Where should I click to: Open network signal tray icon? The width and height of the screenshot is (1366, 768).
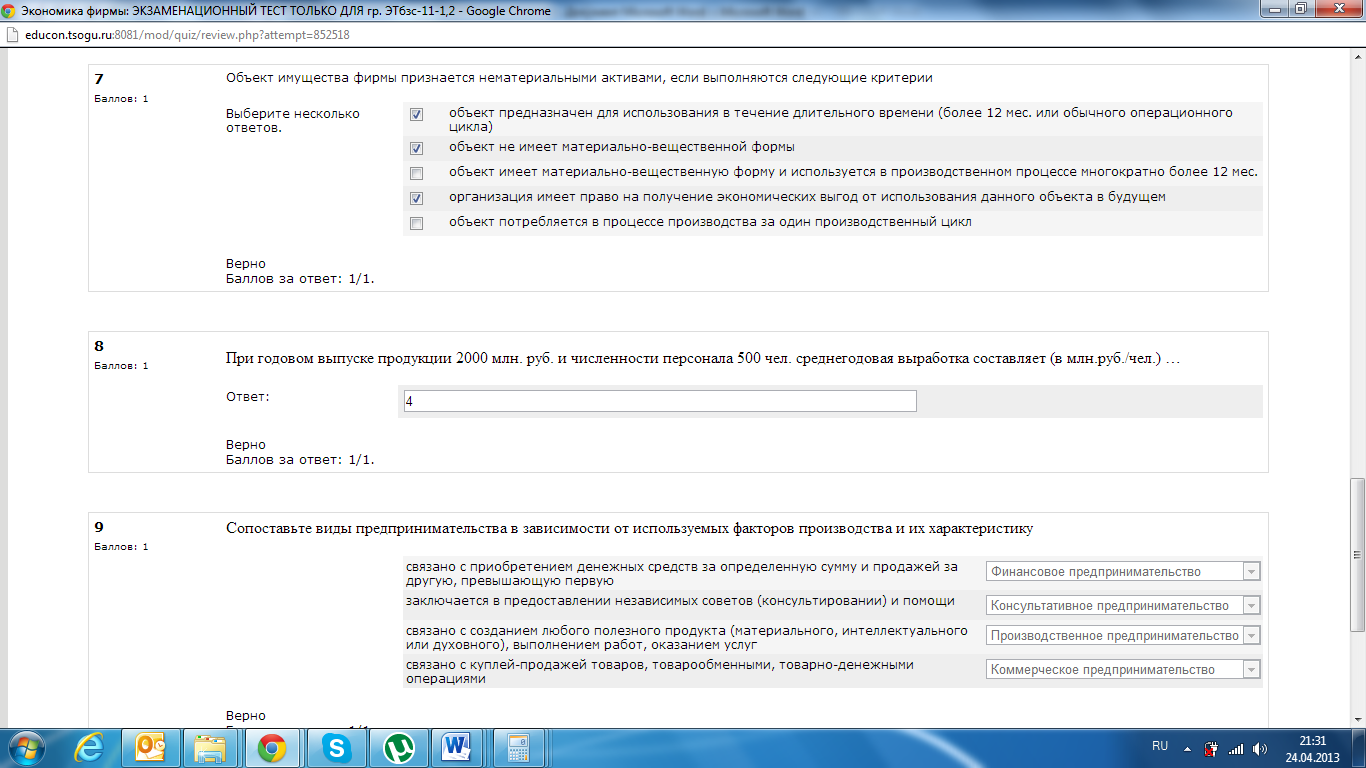1236,748
